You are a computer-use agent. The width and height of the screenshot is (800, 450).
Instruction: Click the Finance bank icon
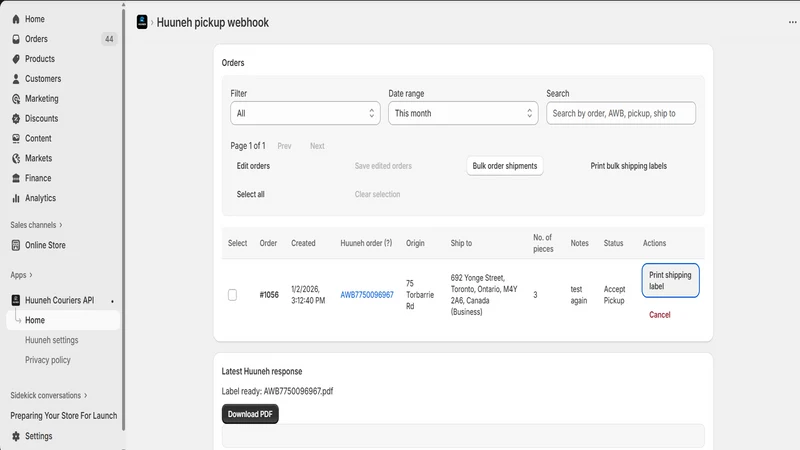16,179
